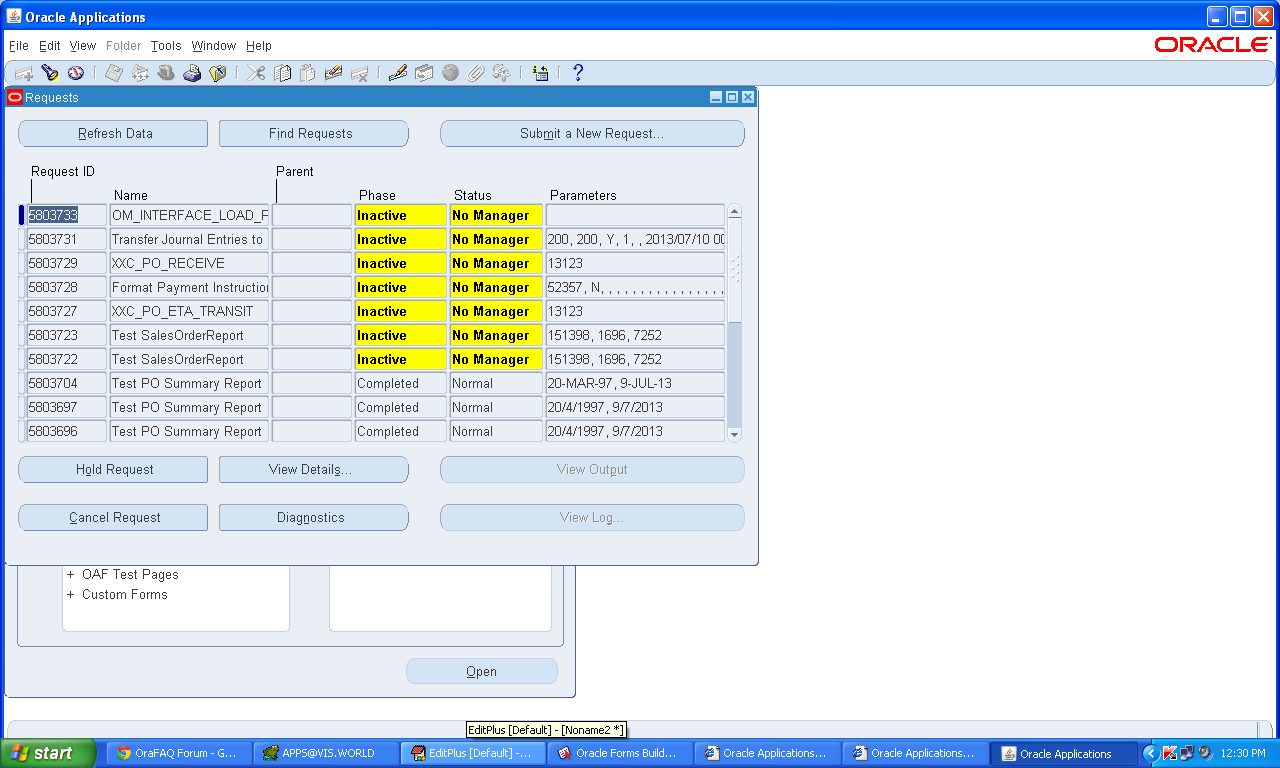
Task: Open the Edit menu
Action: pyautogui.click(x=50, y=46)
